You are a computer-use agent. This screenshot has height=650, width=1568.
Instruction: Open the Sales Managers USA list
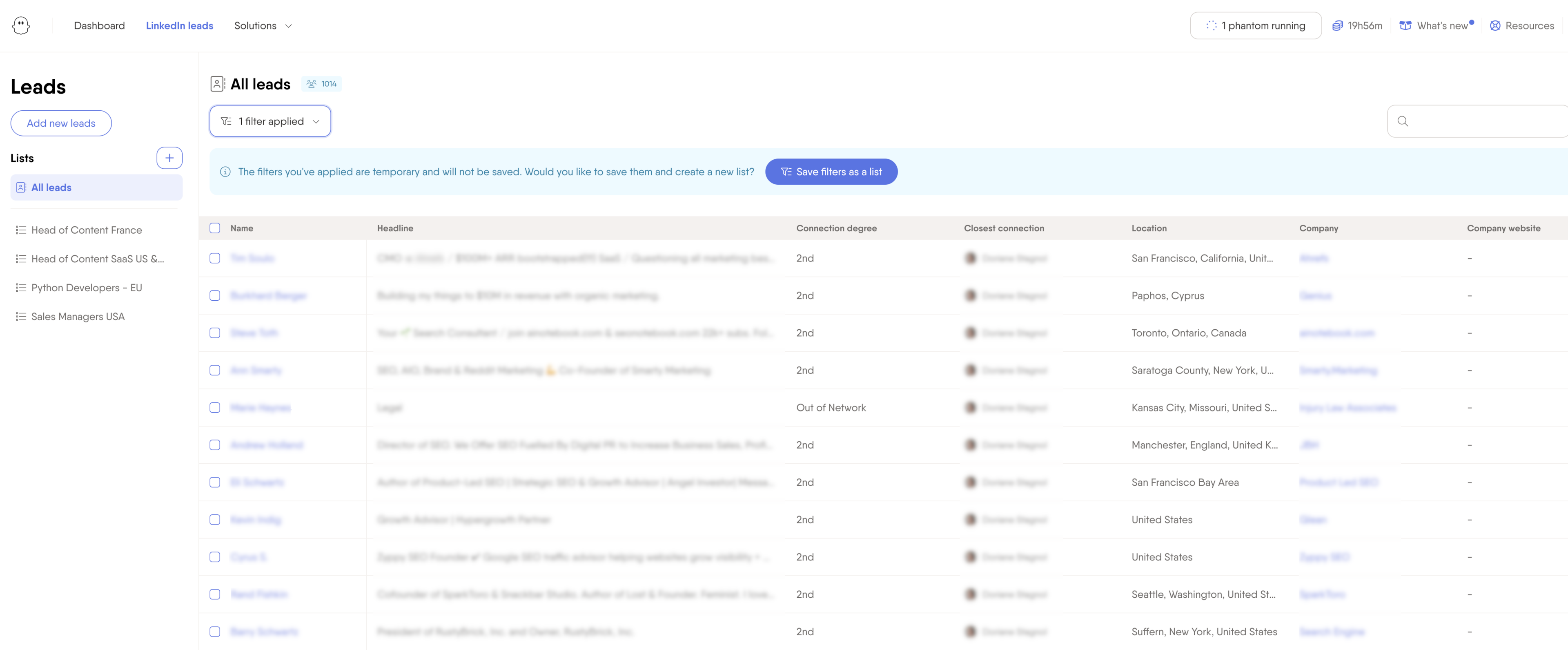pyautogui.click(x=78, y=317)
